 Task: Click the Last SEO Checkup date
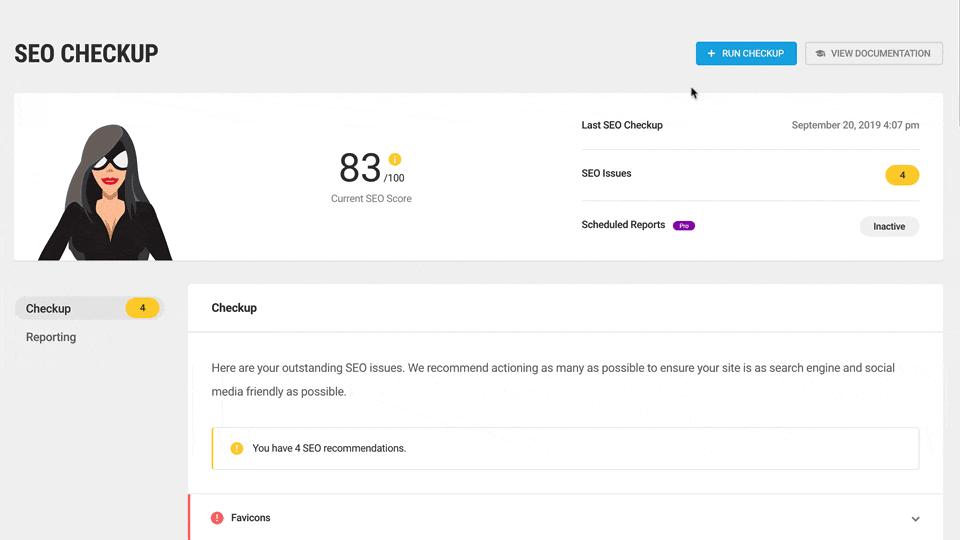point(855,125)
